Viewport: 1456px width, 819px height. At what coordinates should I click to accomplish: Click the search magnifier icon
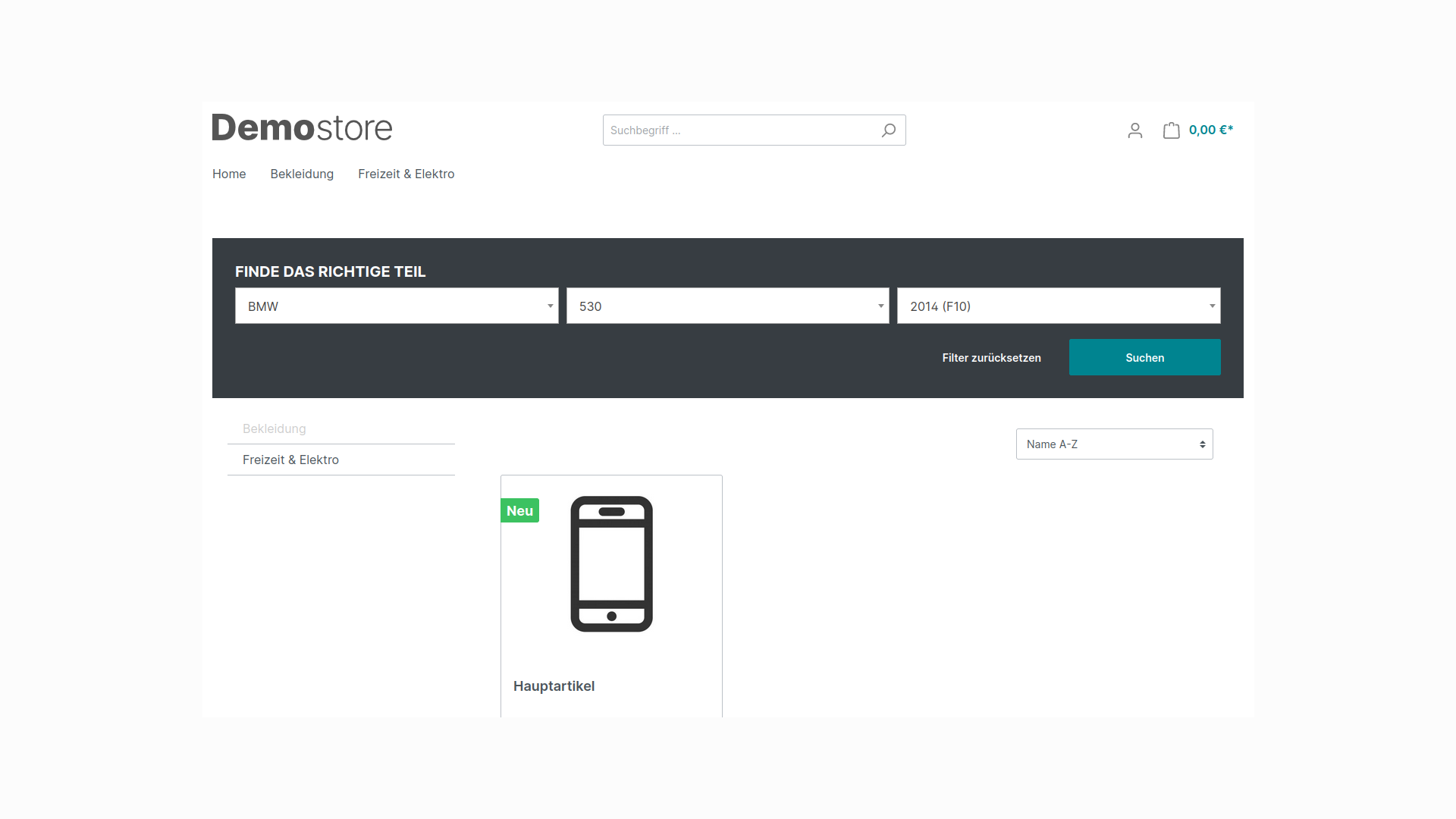[x=888, y=130]
